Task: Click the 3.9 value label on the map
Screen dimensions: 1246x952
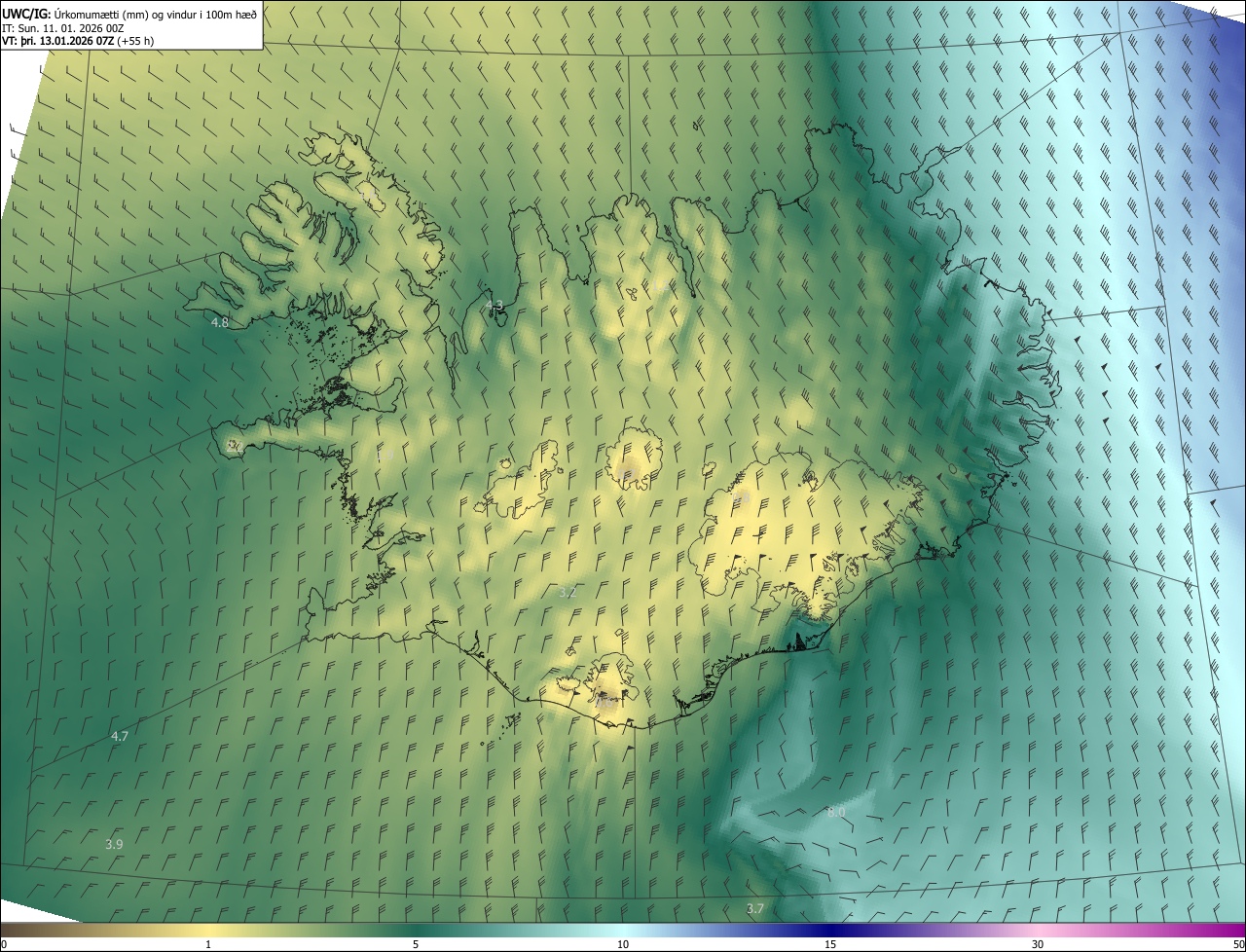Action: [114, 844]
